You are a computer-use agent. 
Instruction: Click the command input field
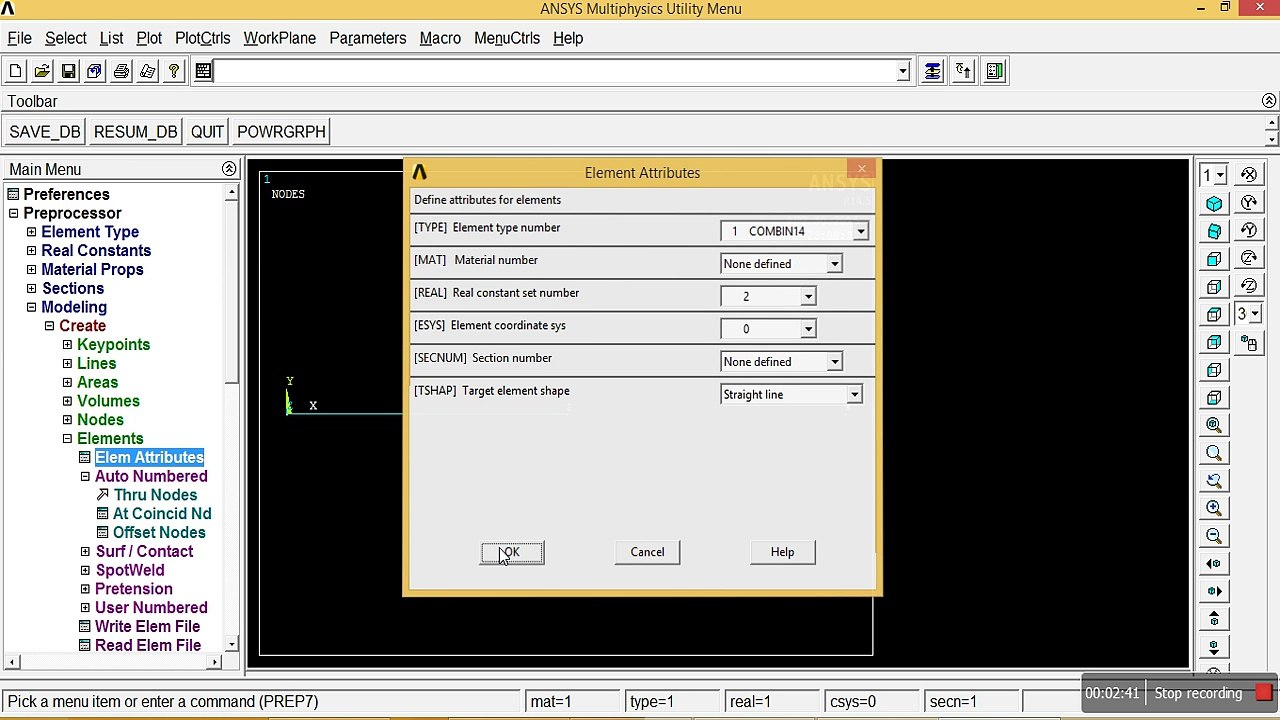554,71
